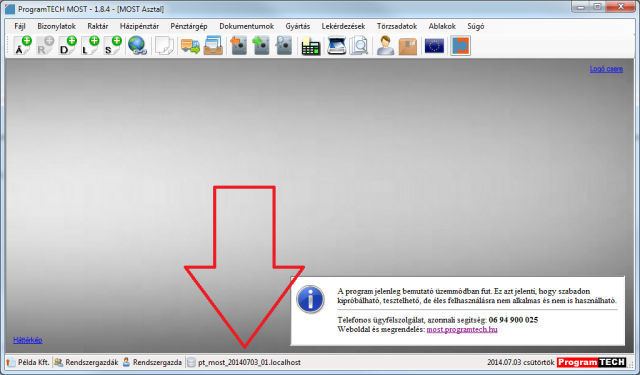Click the new 'D' document toolbar icon
The height and width of the screenshot is (375, 640).
(68, 45)
